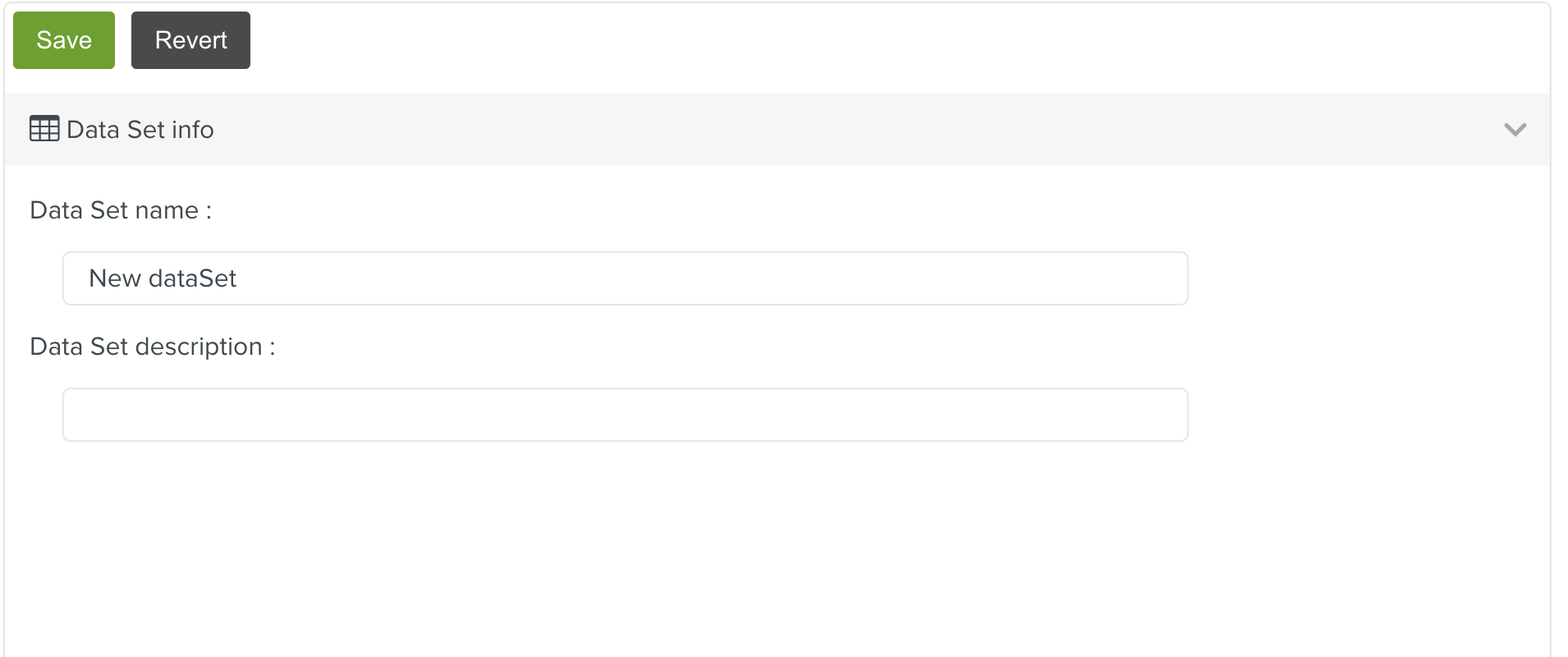Select the Data Set info title text

(140, 129)
